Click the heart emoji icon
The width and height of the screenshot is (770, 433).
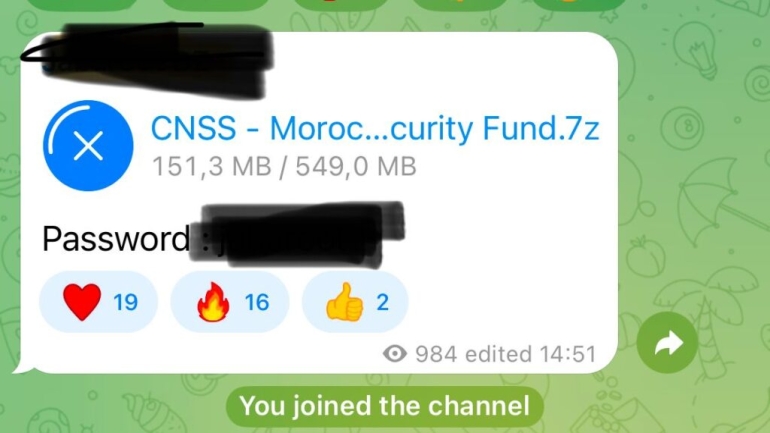pos(82,301)
